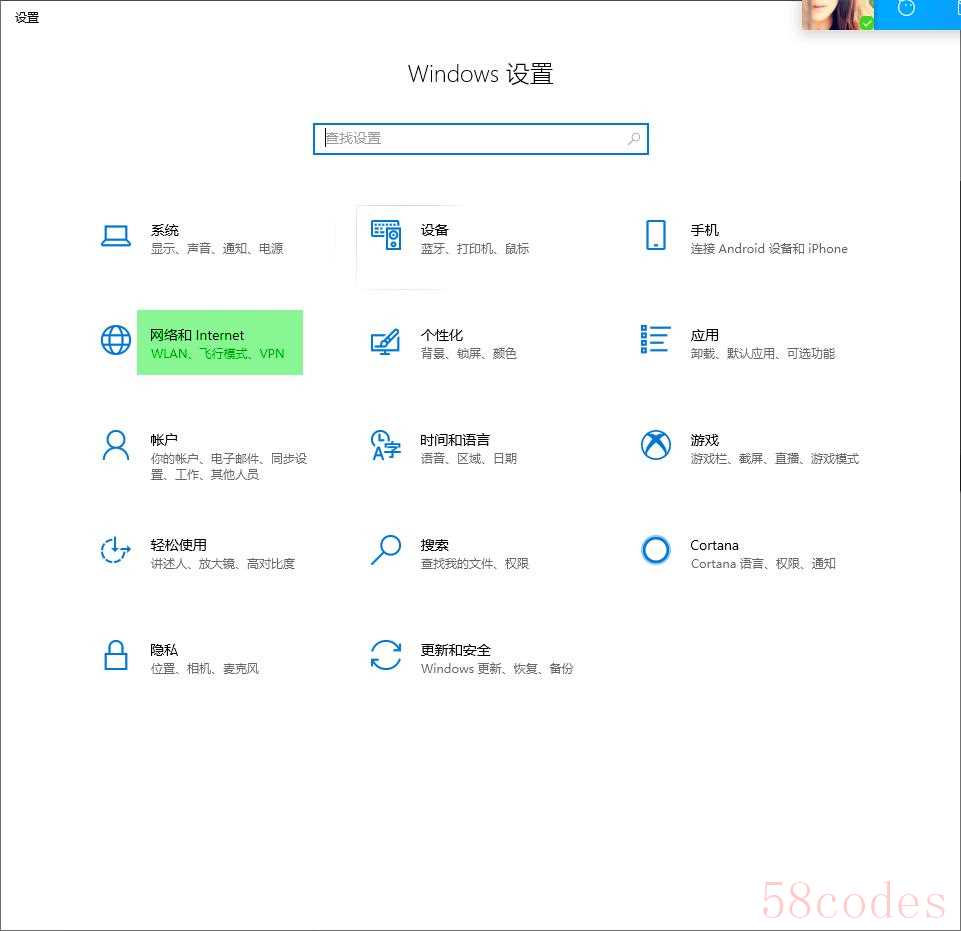Click 蓝牙、打印机、鼠标 description

click(x=475, y=248)
